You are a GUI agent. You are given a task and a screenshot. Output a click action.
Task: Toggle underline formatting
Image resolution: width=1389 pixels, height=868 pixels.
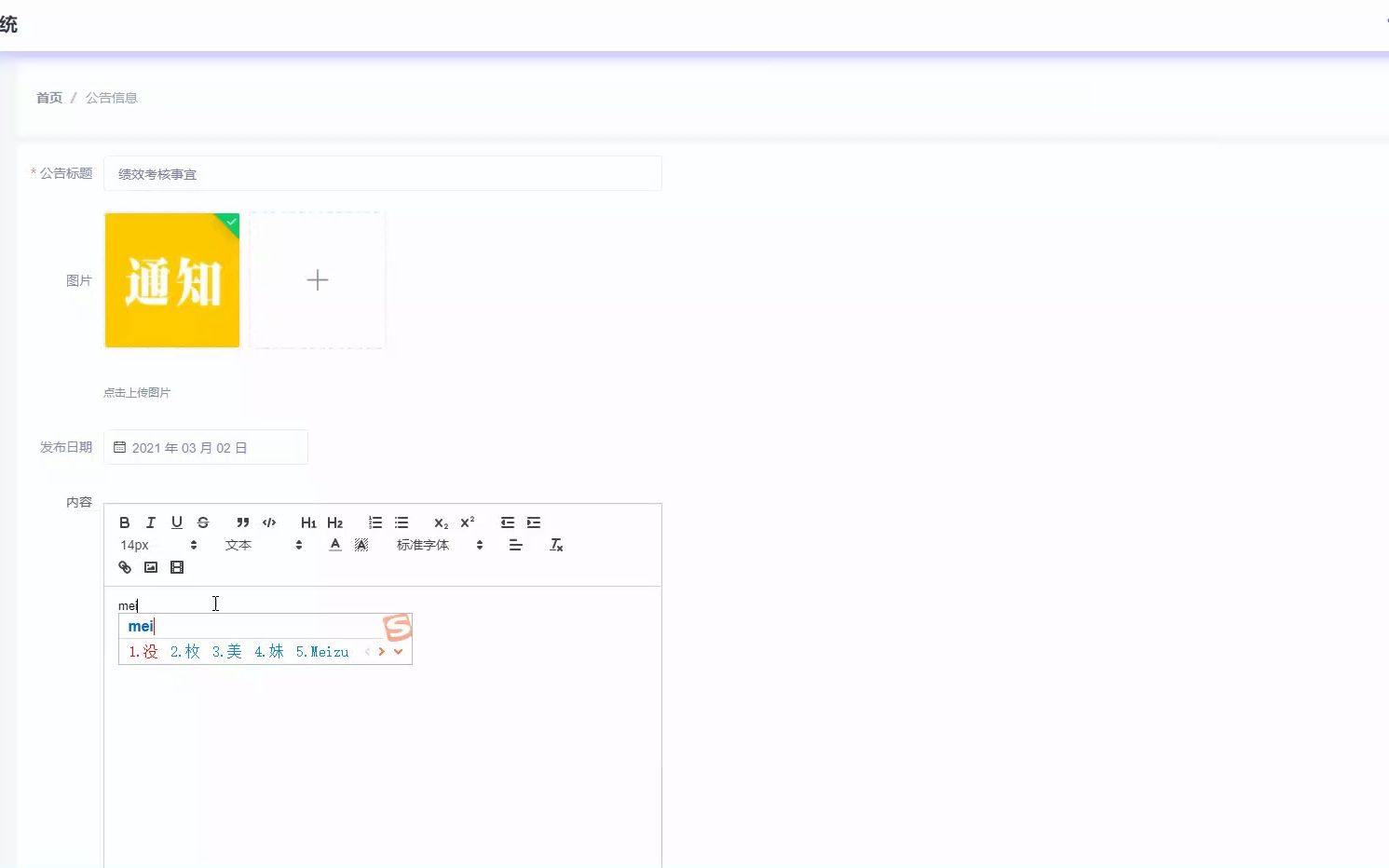[x=177, y=522]
